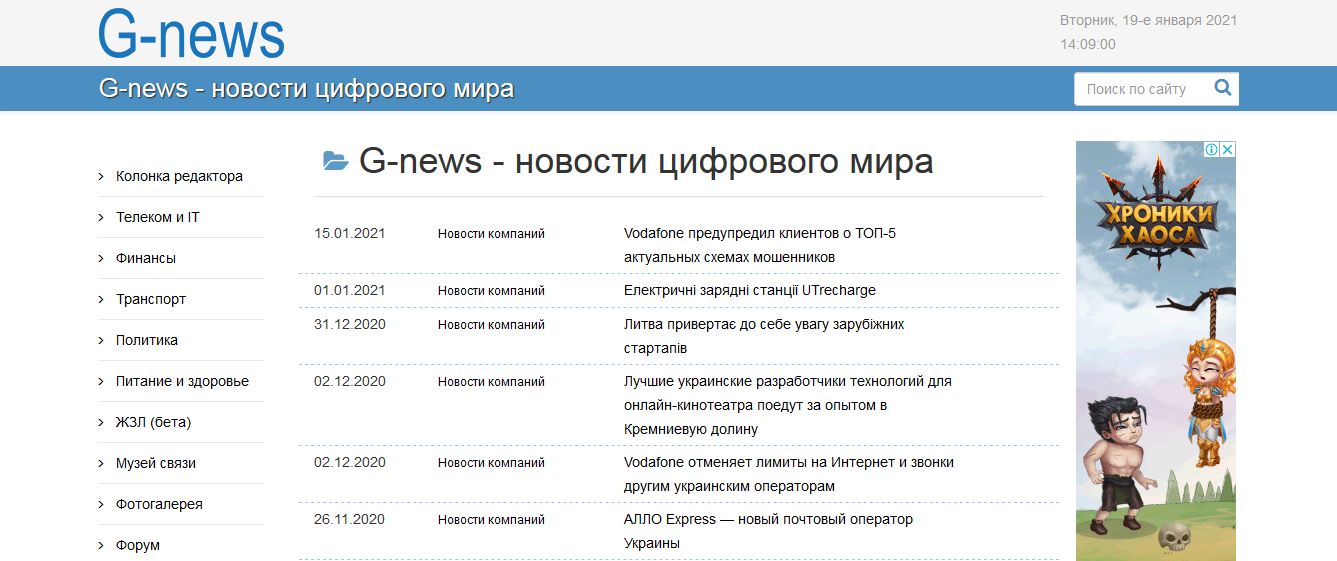
Task: Click 'Новости компаний' in the 26.11.2020 row
Action: [x=491, y=520]
